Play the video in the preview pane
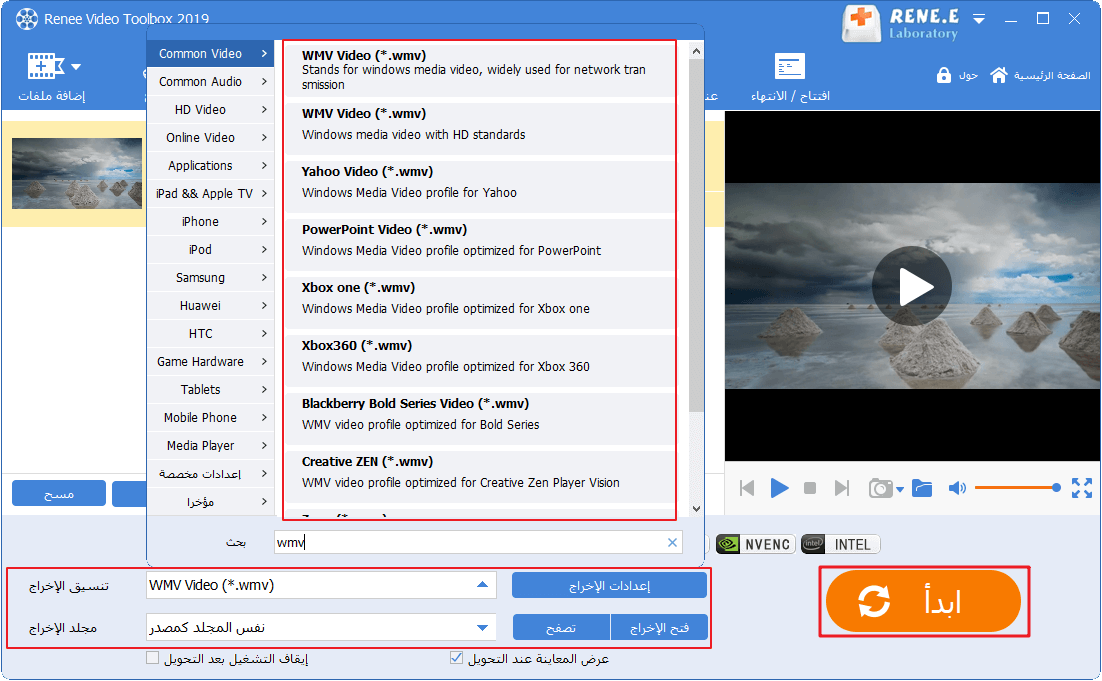The height and width of the screenshot is (681, 1102). [912, 286]
